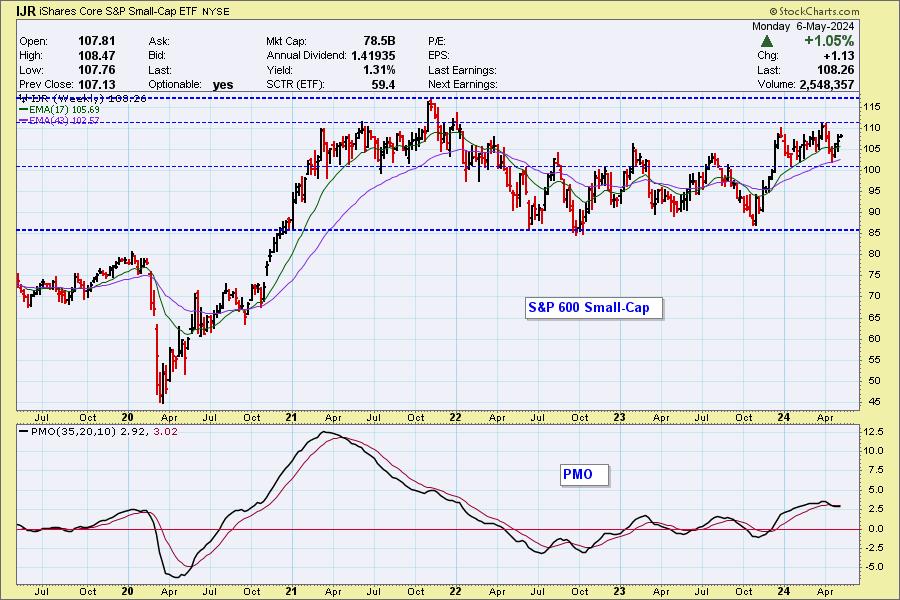Click the IJR (Weekly) legend entry
This screenshot has width=900, height=600.
(x=83, y=99)
